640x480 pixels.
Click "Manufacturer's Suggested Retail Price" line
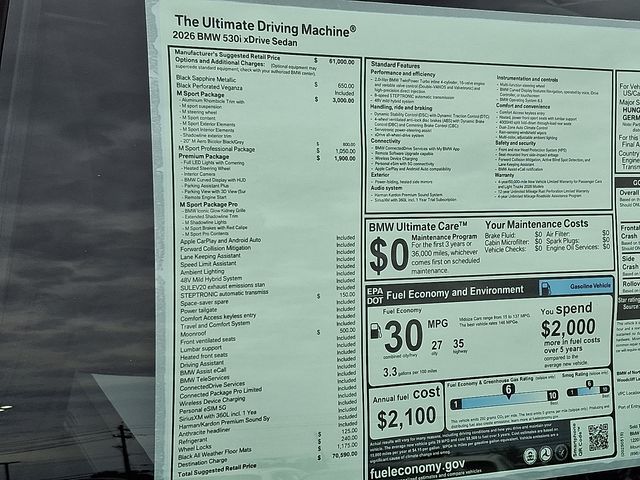coord(227,55)
